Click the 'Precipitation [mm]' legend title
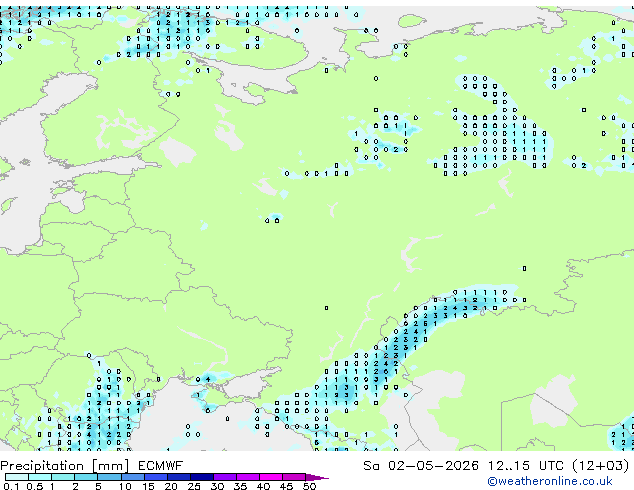The image size is (634, 490). tap(64, 466)
